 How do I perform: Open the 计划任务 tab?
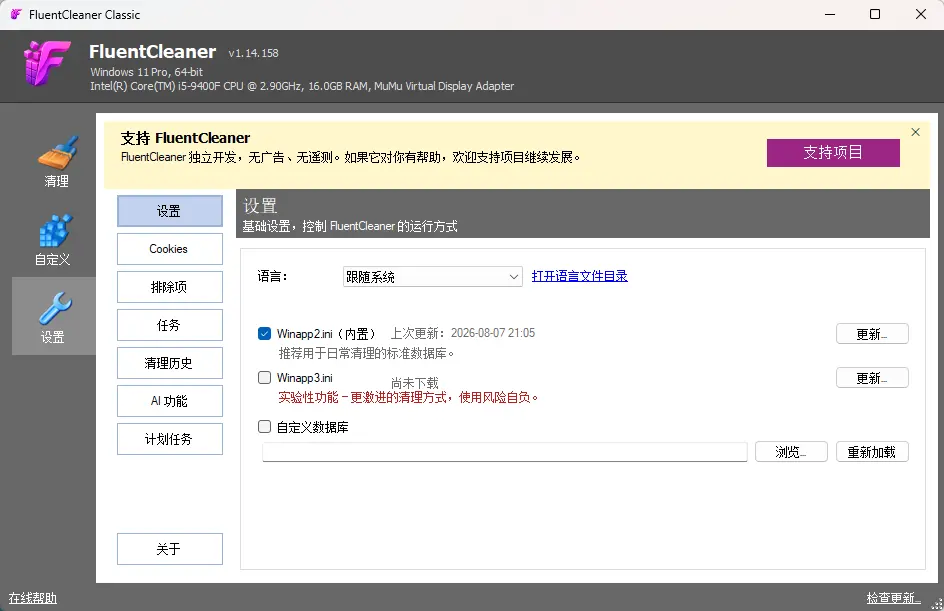(170, 439)
